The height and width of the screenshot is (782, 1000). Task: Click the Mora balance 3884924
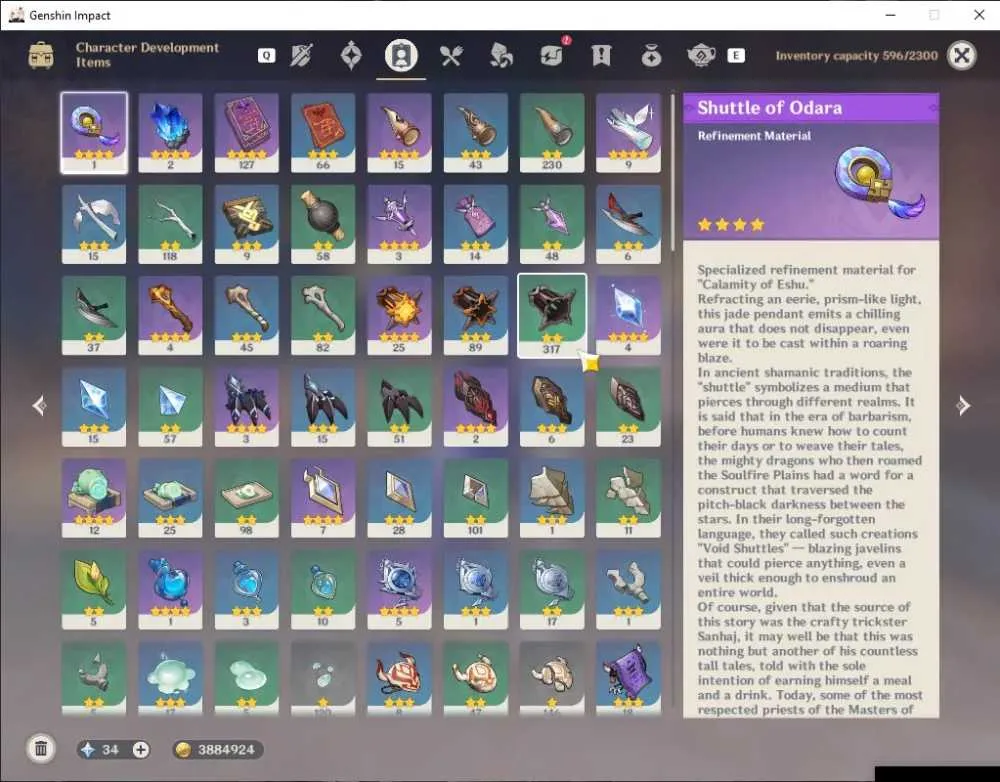point(218,749)
